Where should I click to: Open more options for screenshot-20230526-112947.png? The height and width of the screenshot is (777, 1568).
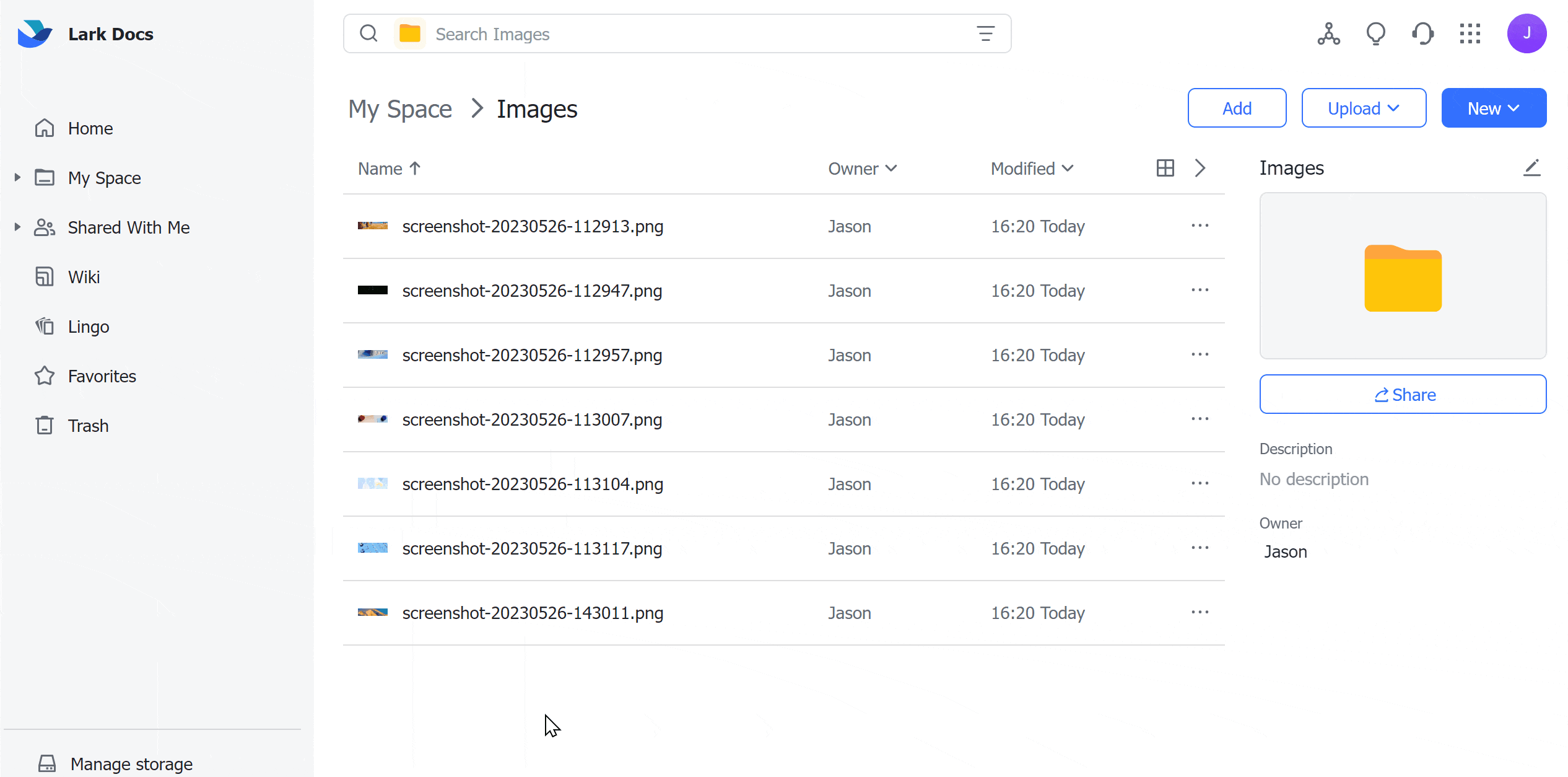point(1200,291)
